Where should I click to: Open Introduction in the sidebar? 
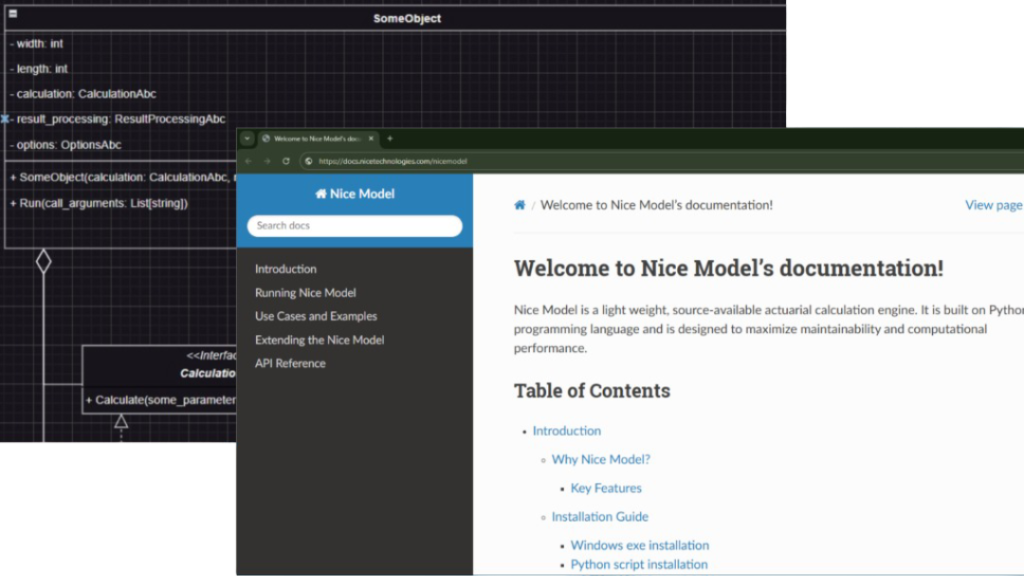coord(285,269)
